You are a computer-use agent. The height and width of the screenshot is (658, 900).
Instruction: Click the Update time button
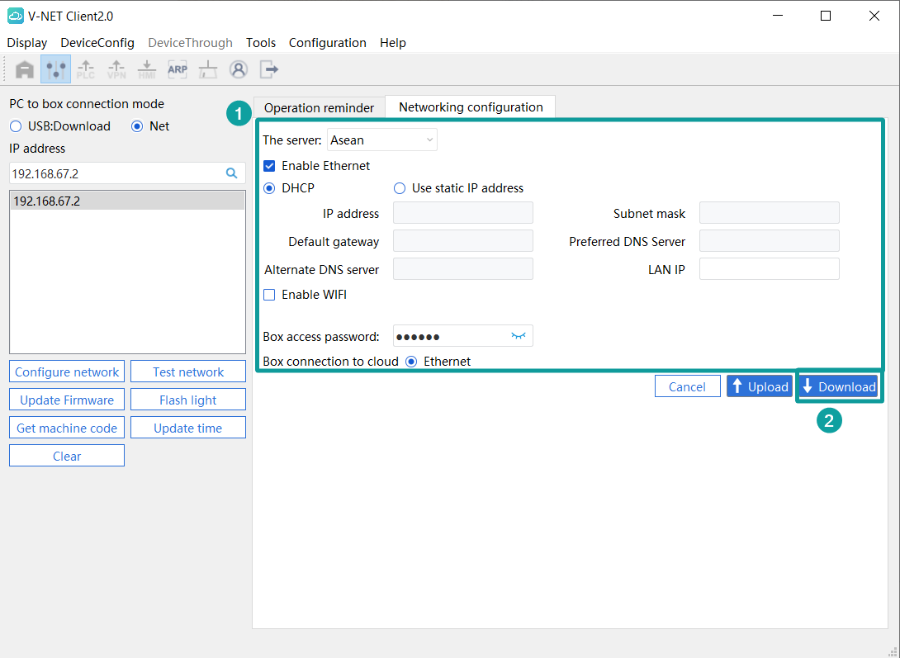[188, 428]
